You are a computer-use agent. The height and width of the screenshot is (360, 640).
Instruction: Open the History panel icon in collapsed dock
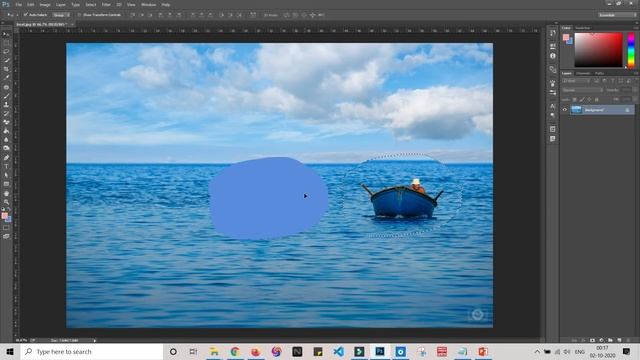pyautogui.click(x=553, y=33)
